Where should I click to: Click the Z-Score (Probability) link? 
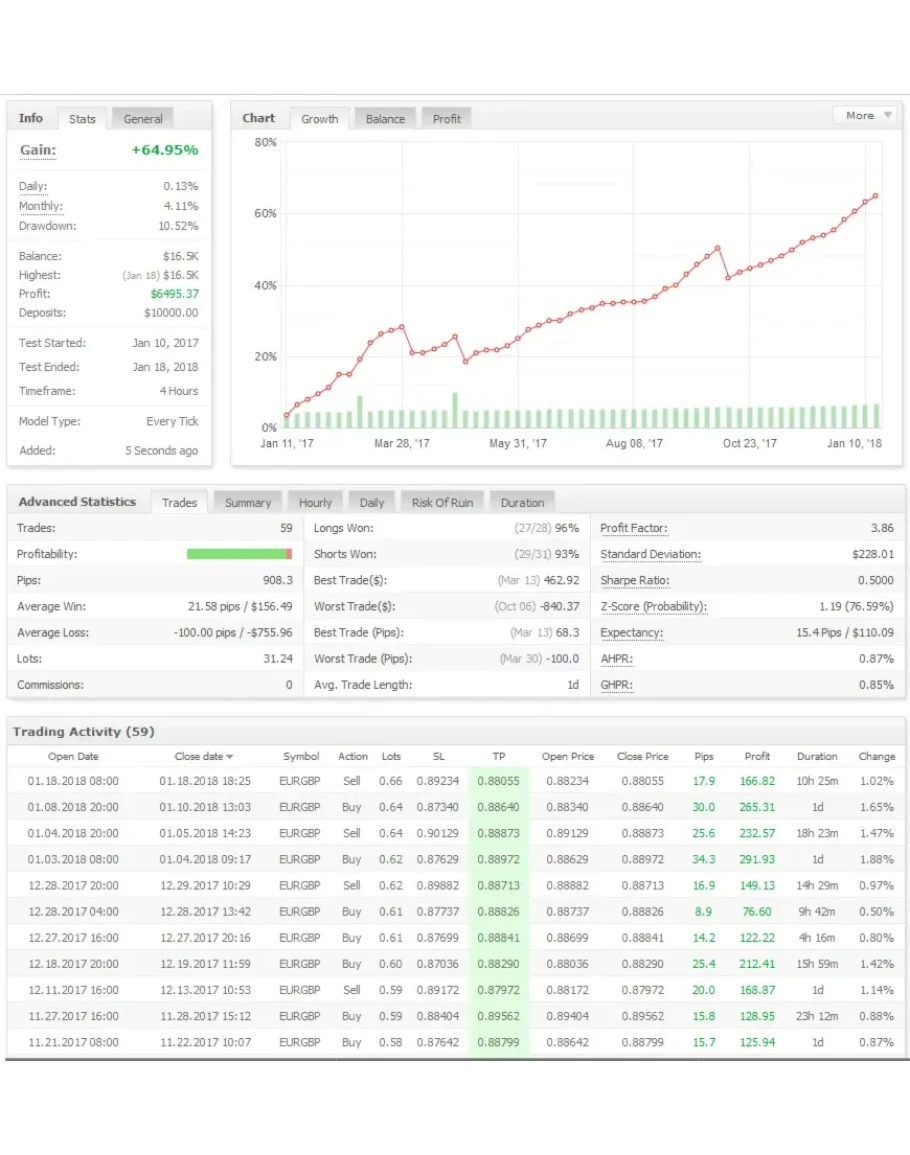point(653,607)
